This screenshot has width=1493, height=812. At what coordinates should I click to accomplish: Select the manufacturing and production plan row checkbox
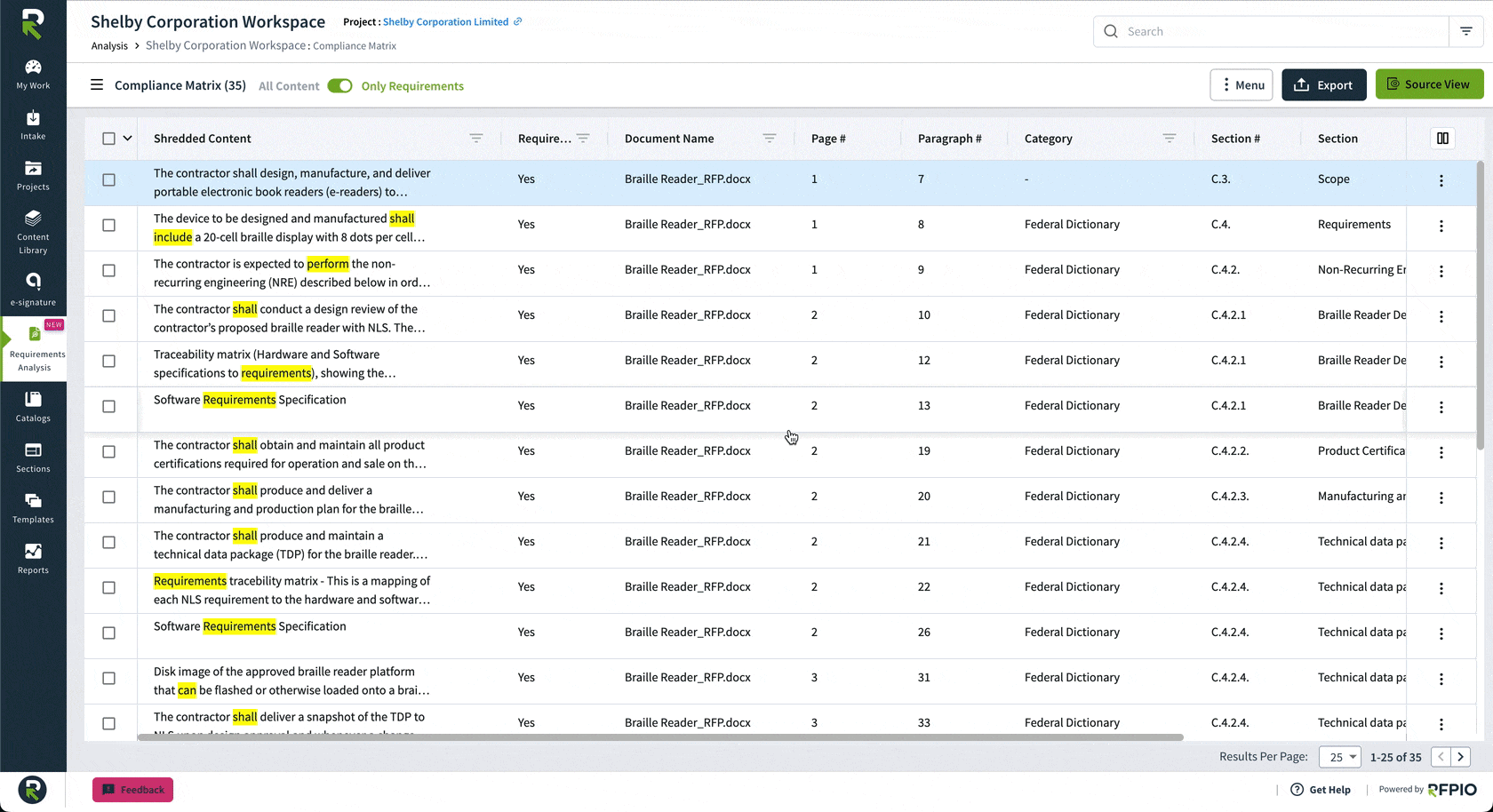(108, 497)
